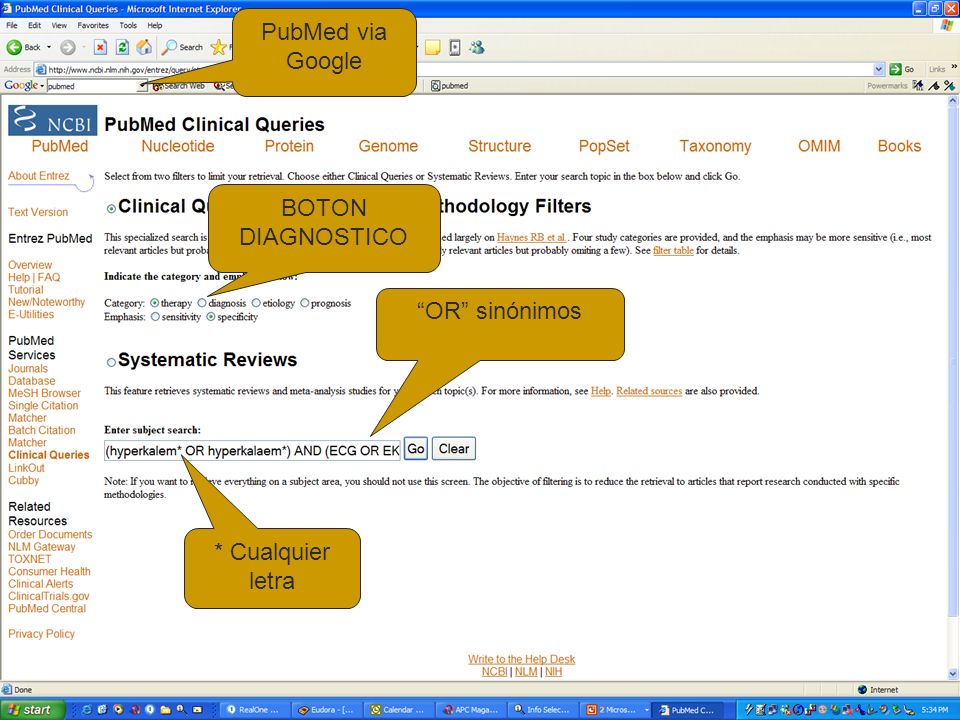Go to the Nucleotide database tab

[178, 146]
